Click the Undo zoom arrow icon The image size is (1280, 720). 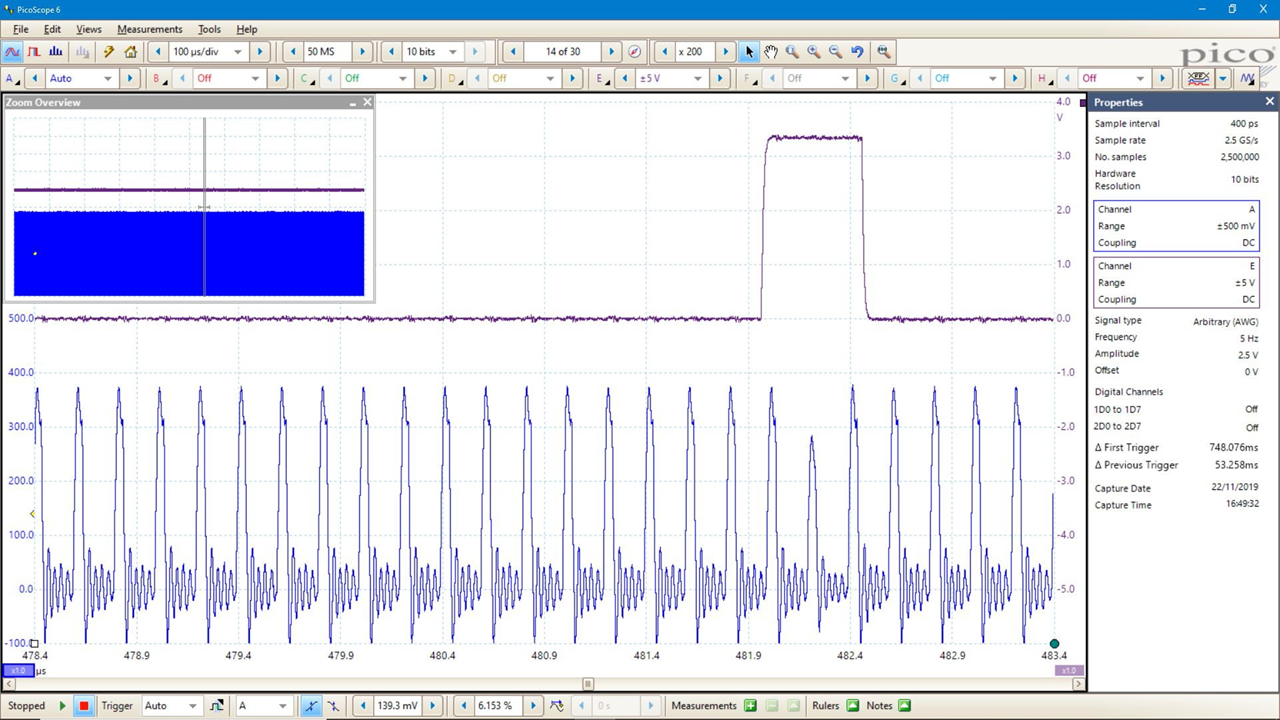pyautogui.click(x=857, y=52)
